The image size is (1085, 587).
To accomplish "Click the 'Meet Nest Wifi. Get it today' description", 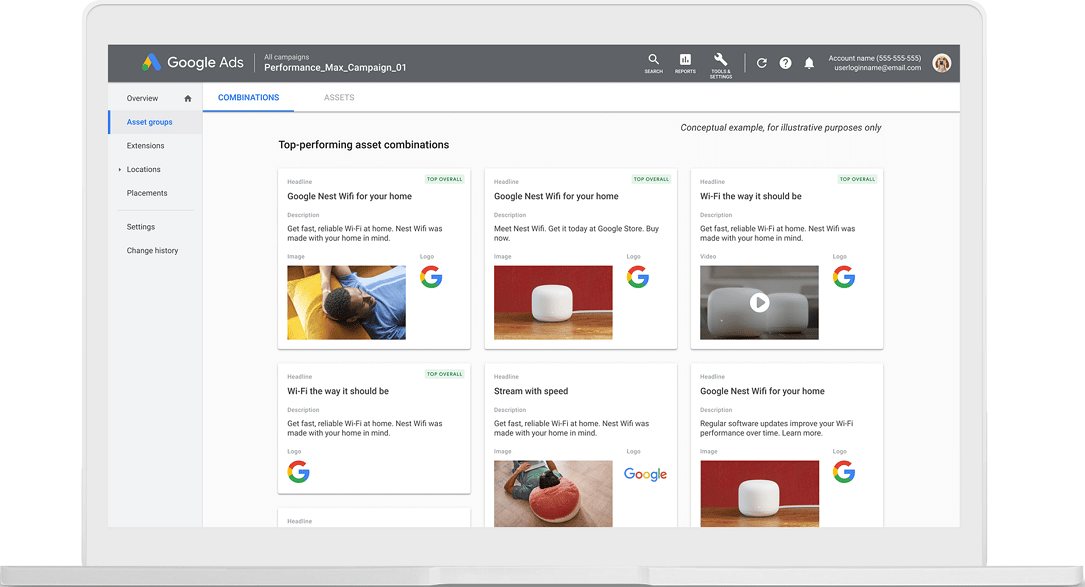I will (576, 233).
